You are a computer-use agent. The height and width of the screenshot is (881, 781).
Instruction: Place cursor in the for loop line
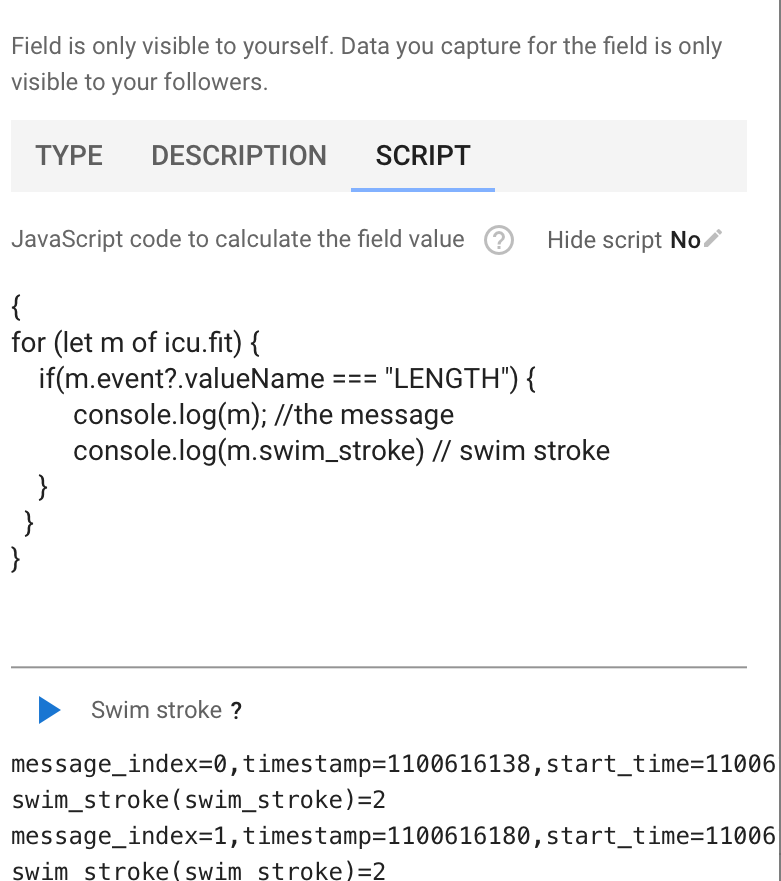(x=135, y=343)
